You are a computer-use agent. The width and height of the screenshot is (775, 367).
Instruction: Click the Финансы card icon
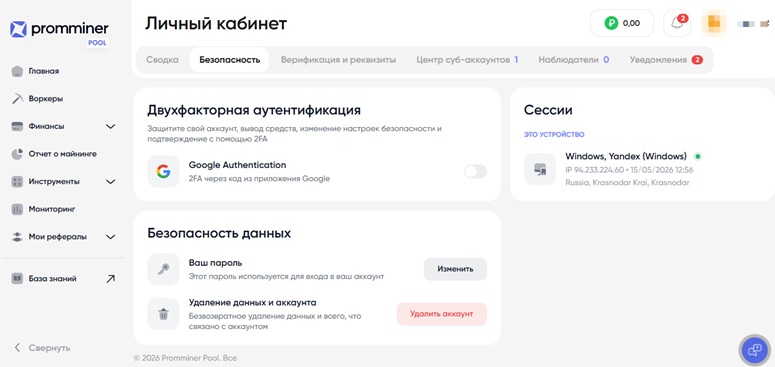pos(17,126)
